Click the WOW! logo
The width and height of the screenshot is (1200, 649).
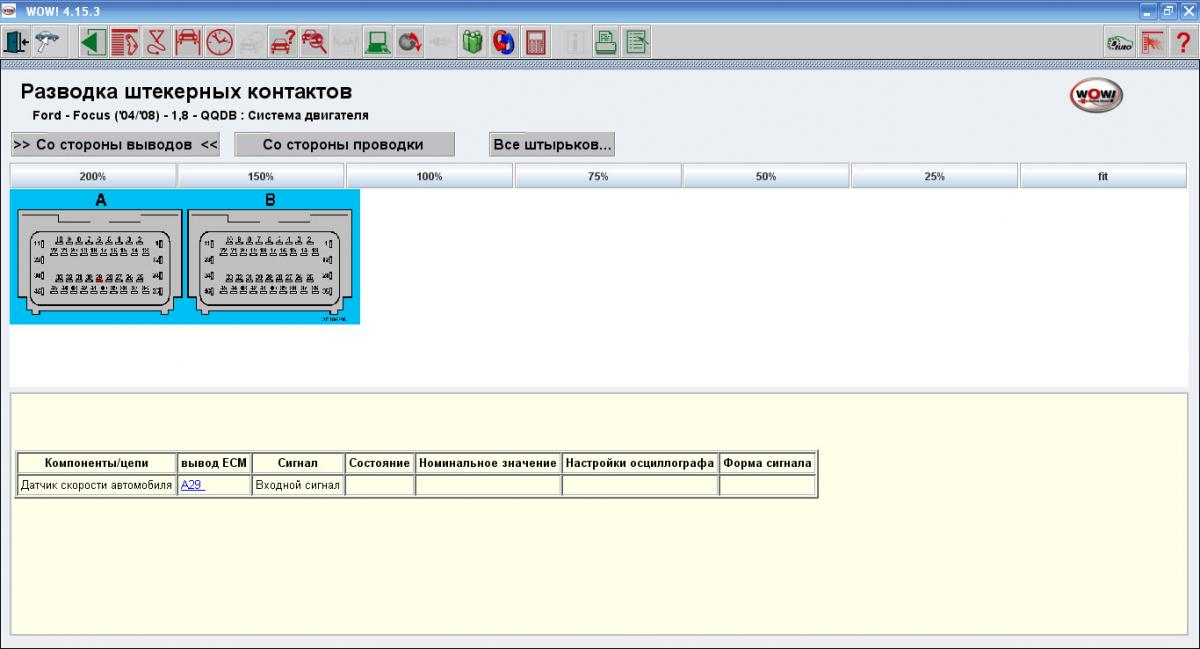coord(1097,96)
